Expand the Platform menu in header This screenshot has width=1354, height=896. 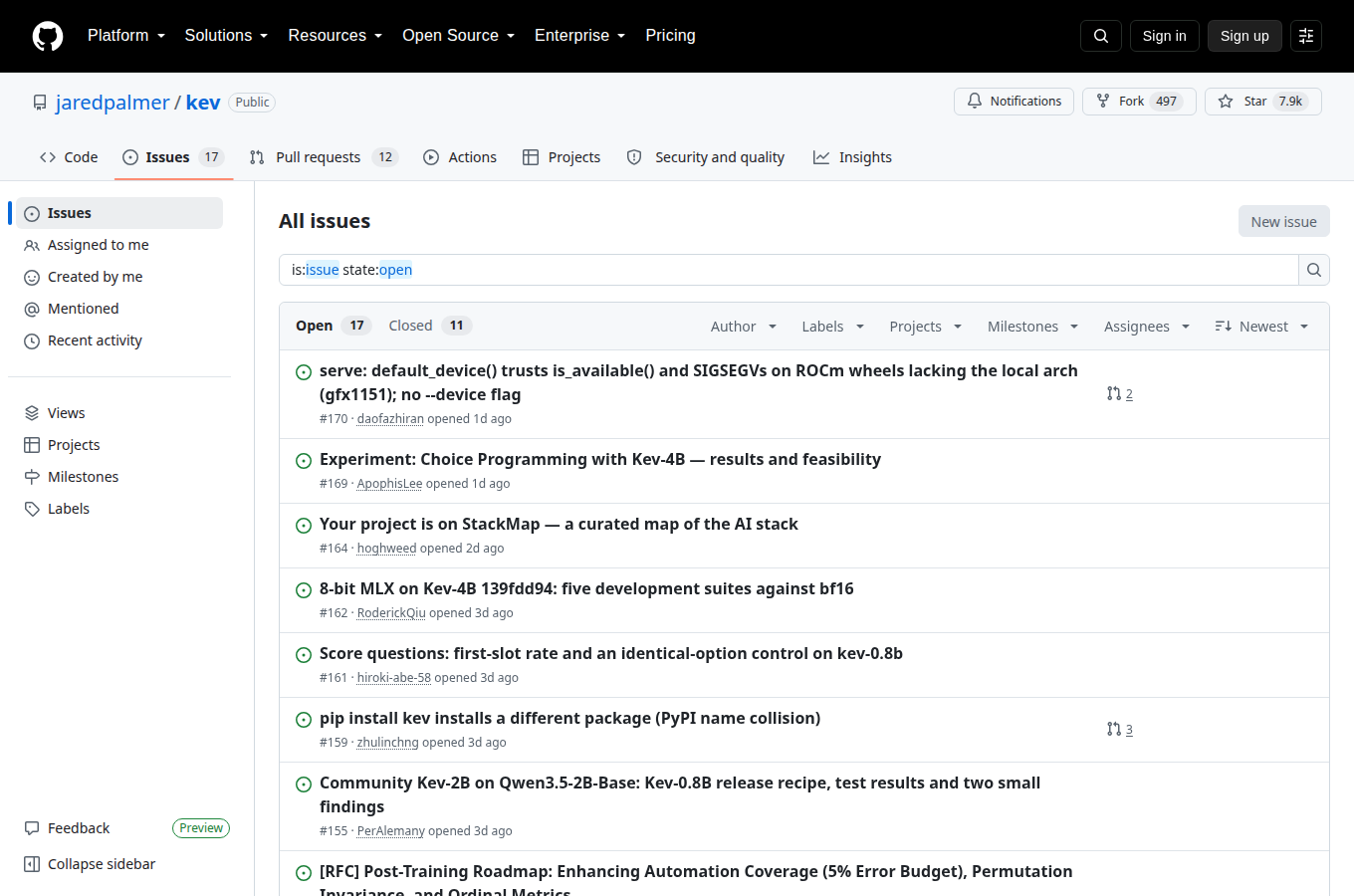pyautogui.click(x=126, y=36)
